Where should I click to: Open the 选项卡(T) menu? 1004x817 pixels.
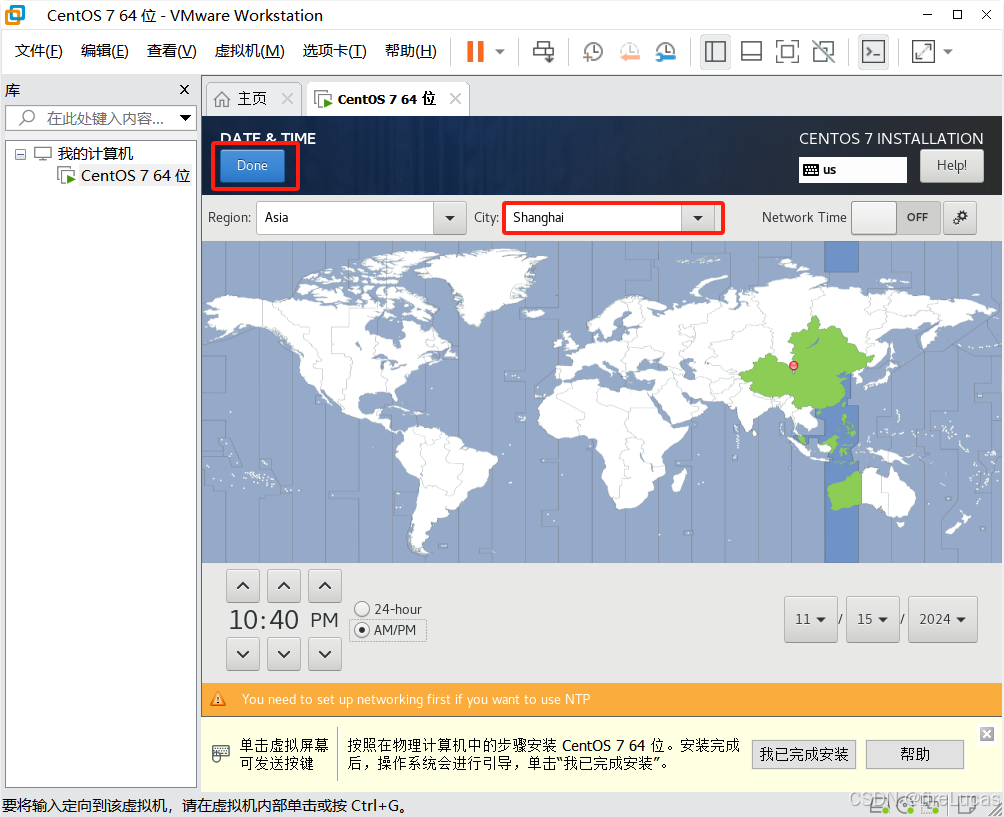[x=334, y=51]
